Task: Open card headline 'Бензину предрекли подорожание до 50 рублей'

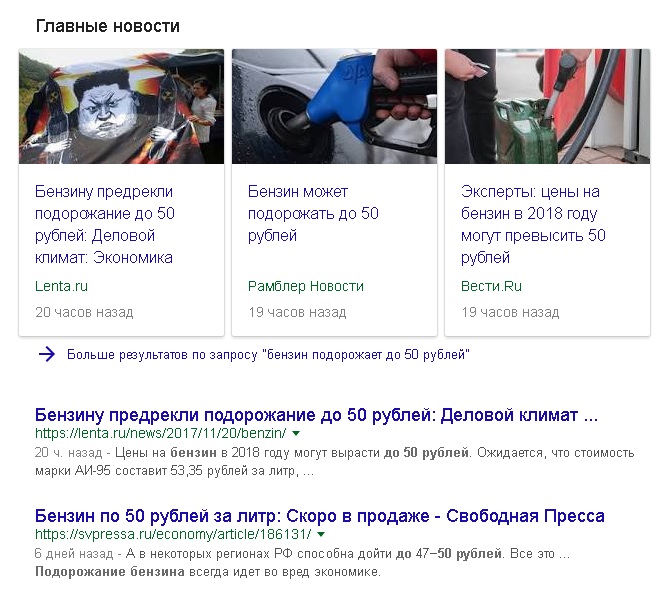Action: pos(105,224)
